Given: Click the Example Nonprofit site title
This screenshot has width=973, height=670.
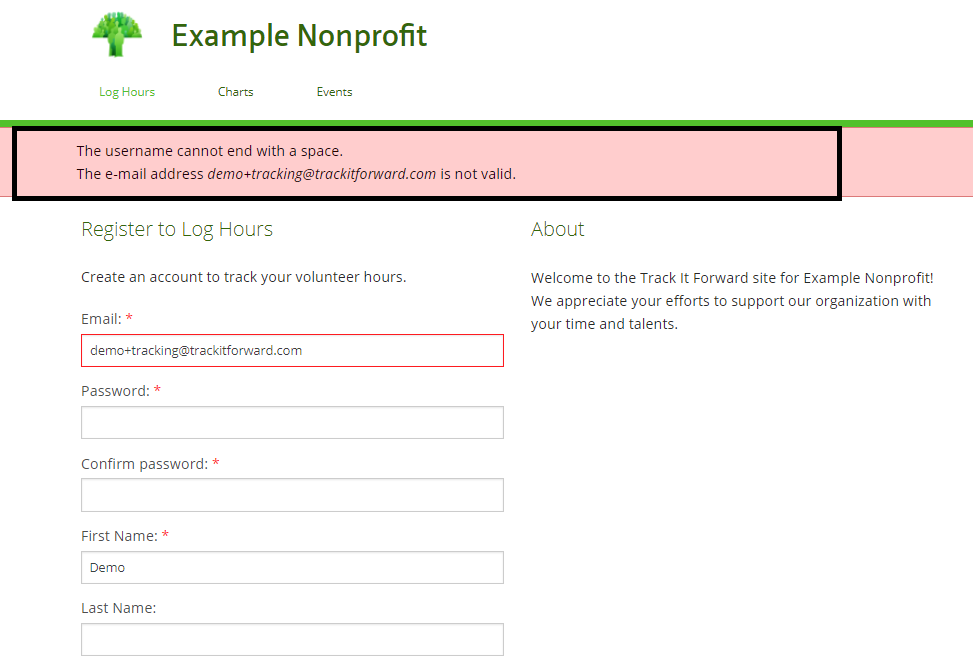Looking at the screenshot, I should point(299,36).
